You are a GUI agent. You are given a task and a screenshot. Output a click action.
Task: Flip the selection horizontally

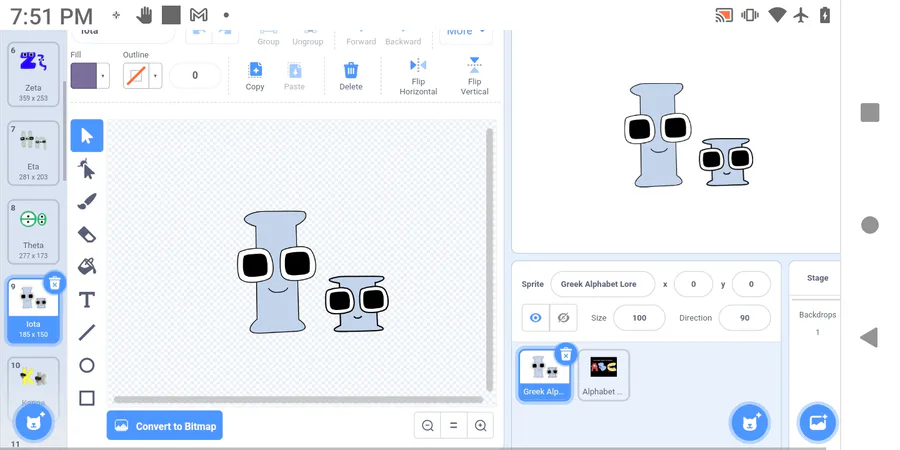pos(418,76)
